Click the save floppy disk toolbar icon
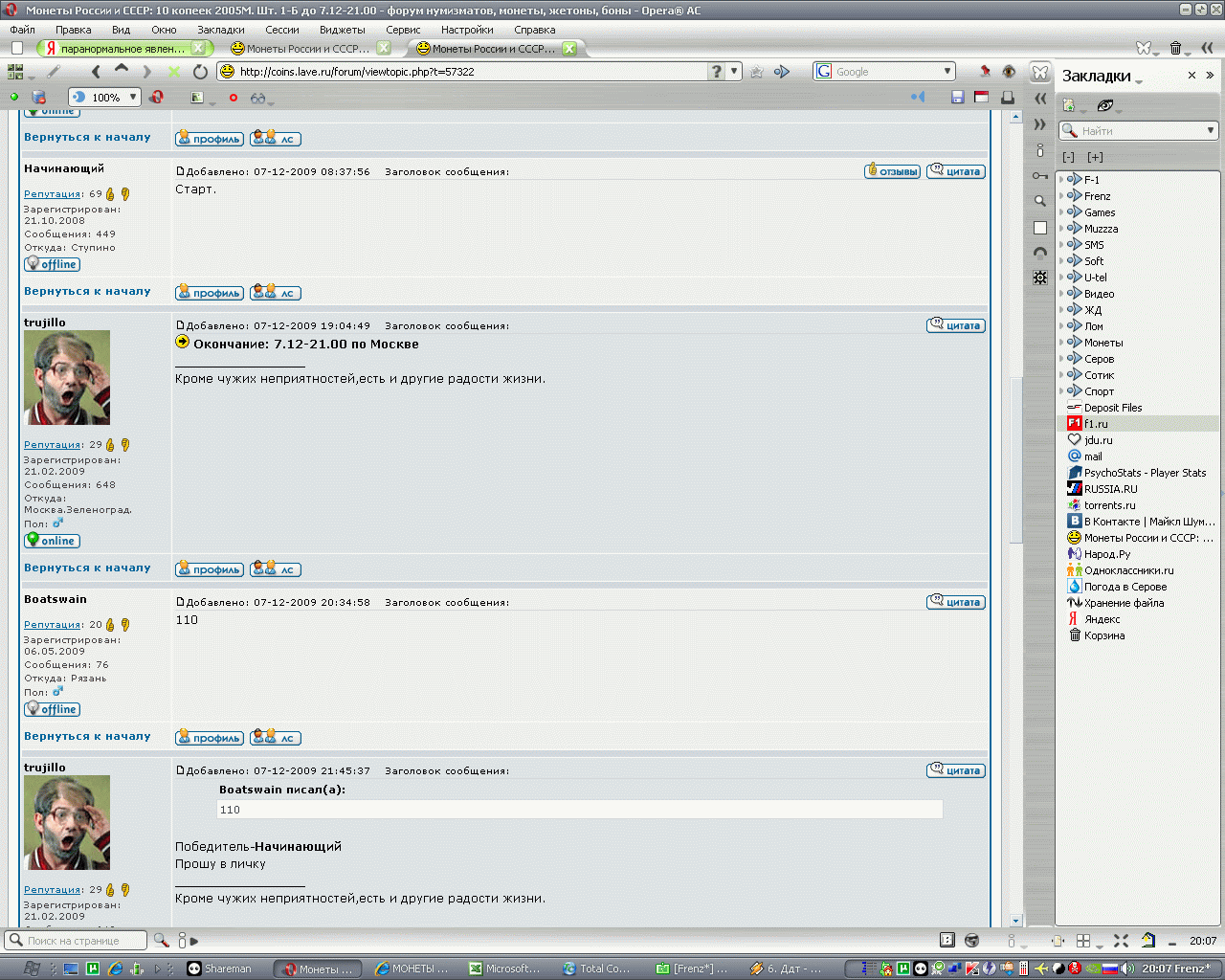This screenshot has width=1225, height=980. click(957, 97)
